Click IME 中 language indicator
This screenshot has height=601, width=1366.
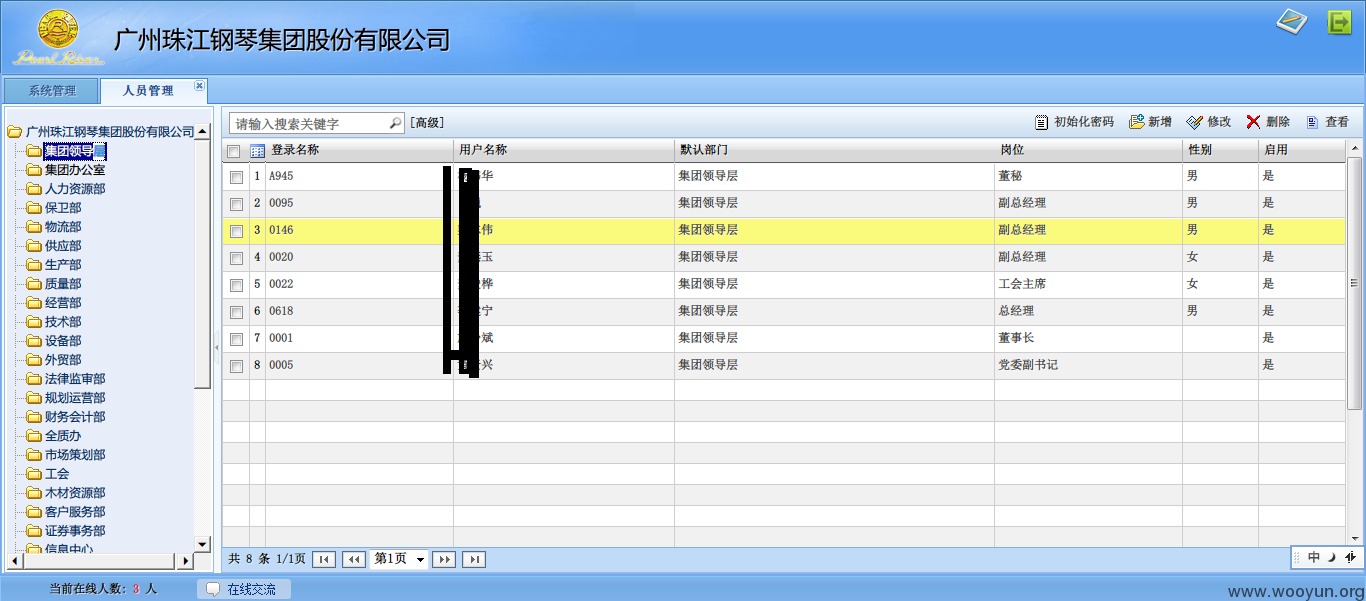(1313, 557)
